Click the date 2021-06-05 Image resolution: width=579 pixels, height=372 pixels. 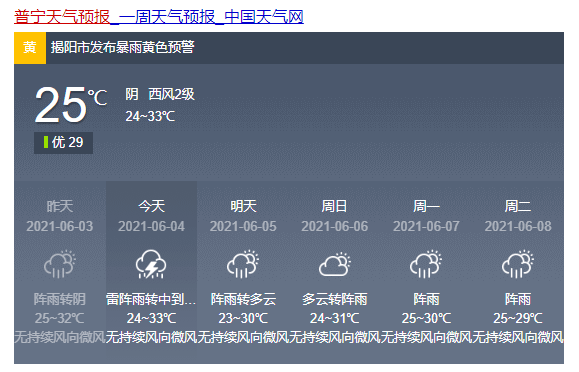point(243,226)
